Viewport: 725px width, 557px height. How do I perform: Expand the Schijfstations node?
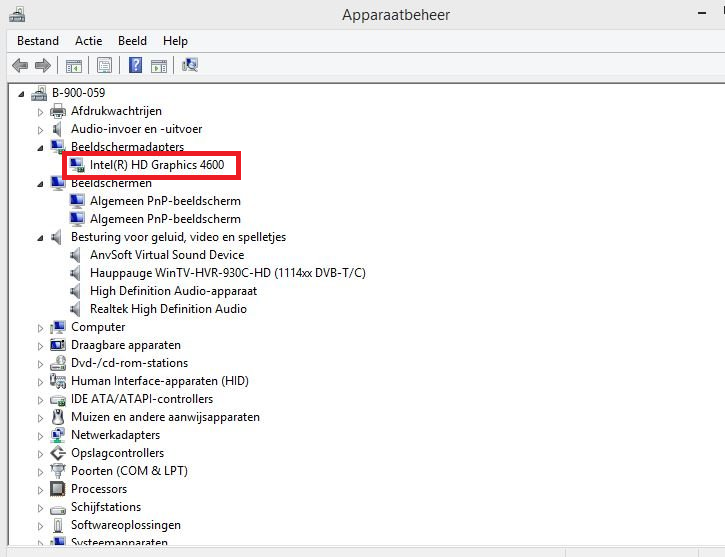point(40,508)
